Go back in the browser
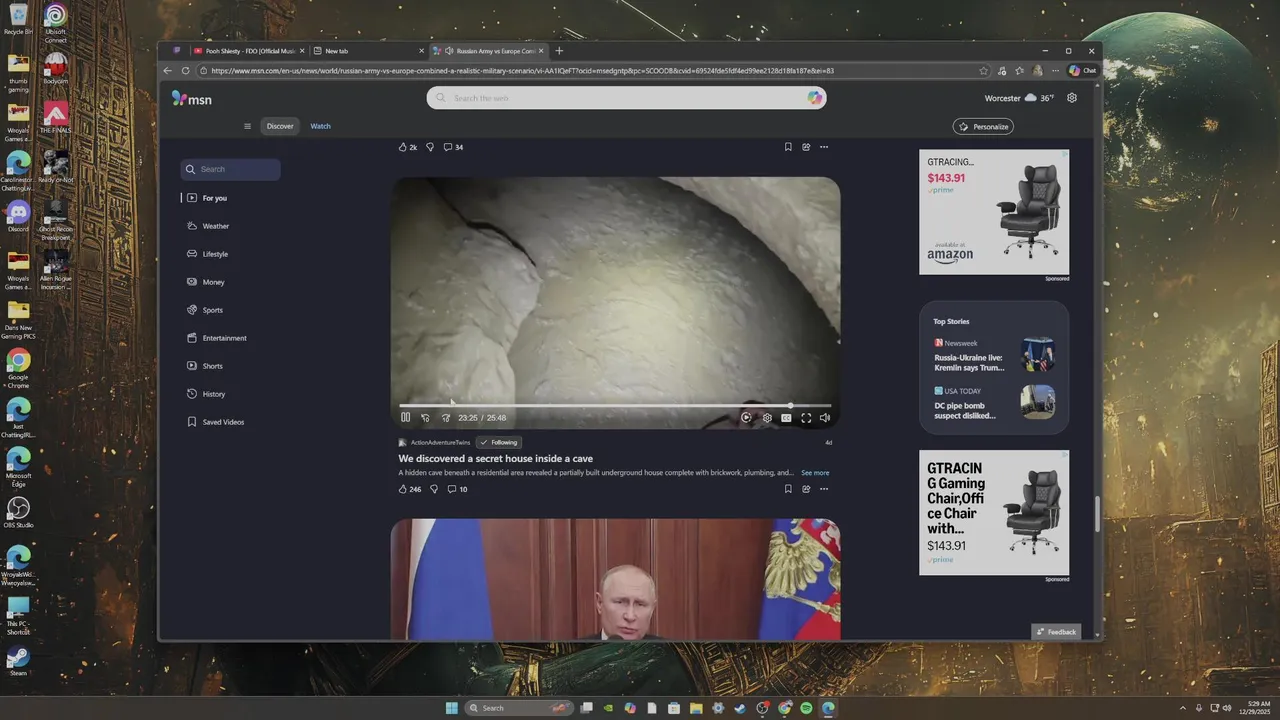Viewport: 1280px width, 720px height. pyautogui.click(x=167, y=71)
